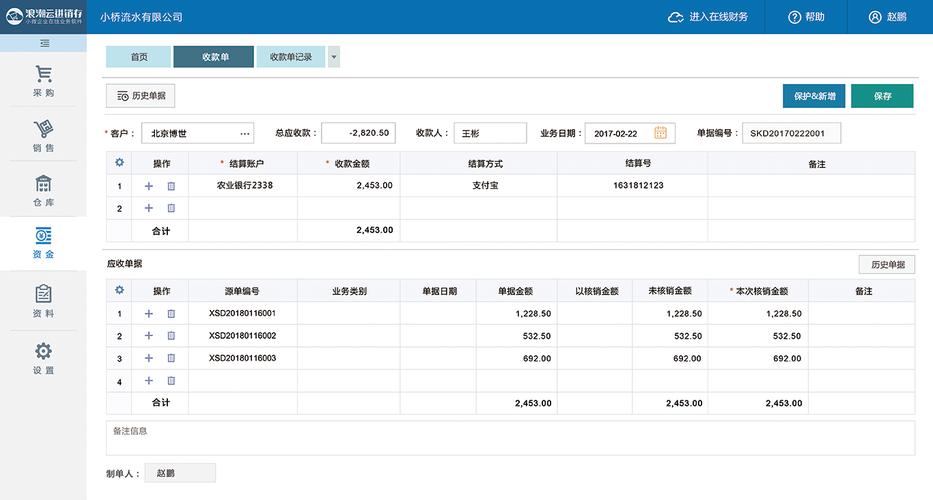
Task: Add row after XSD20180116003
Action: point(149,358)
